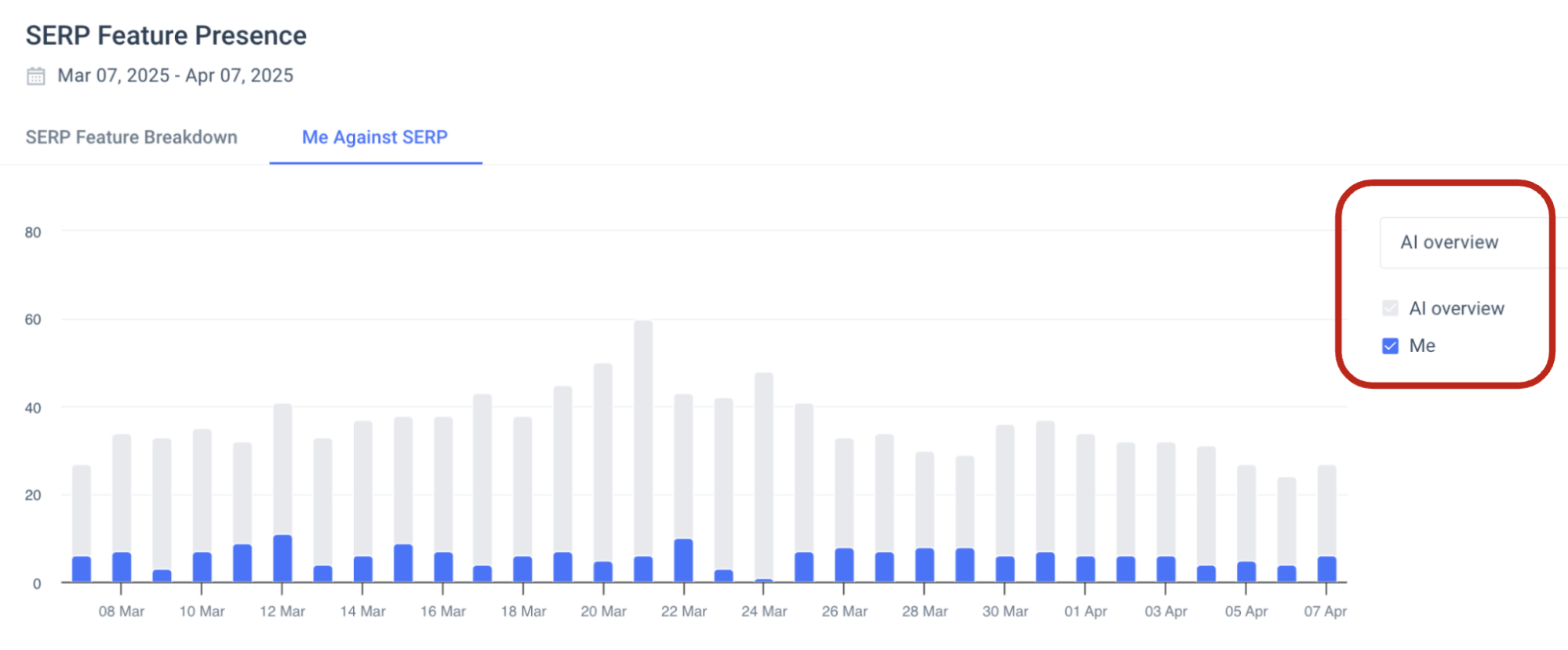Enable the AI overview checkbox
Viewport: 1568px width, 650px height.
pyautogui.click(x=1389, y=308)
